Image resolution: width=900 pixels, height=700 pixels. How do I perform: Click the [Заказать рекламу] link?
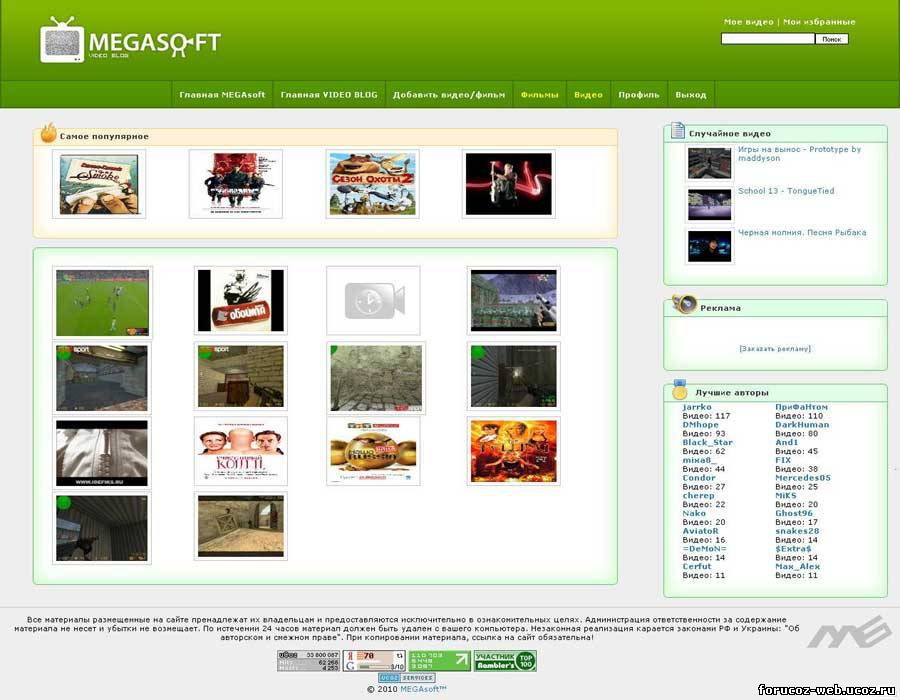click(775, 349)
